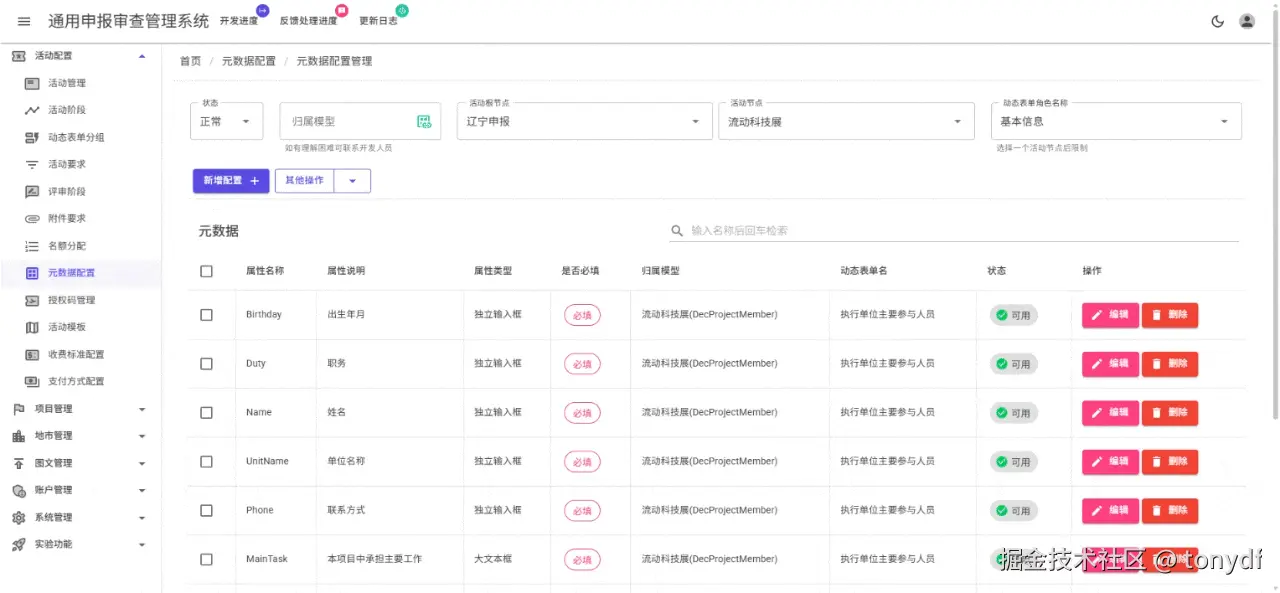Open the user account avatar
The height and width of the screenshot is (593, 1280).
point(1247,21)
